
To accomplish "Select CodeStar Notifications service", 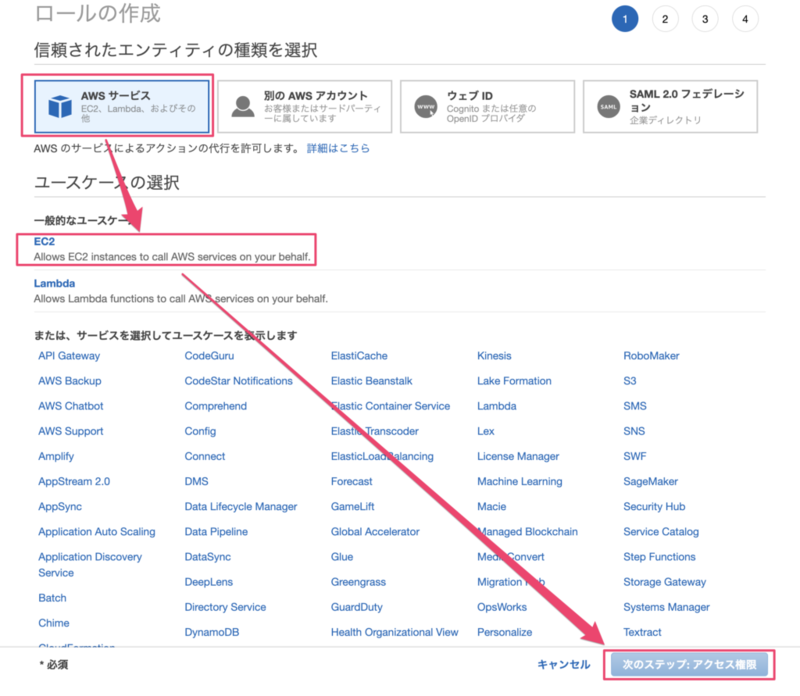I will click(x=239, y=381).
